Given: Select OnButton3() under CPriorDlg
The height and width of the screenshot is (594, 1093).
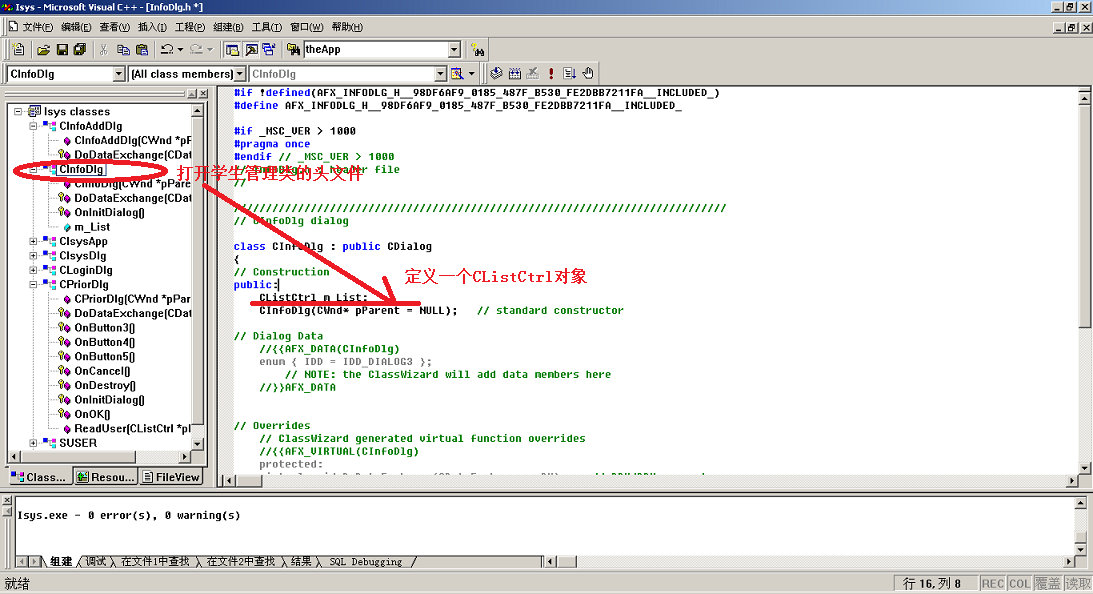Looking at the screenshot, I should (104, 328).
